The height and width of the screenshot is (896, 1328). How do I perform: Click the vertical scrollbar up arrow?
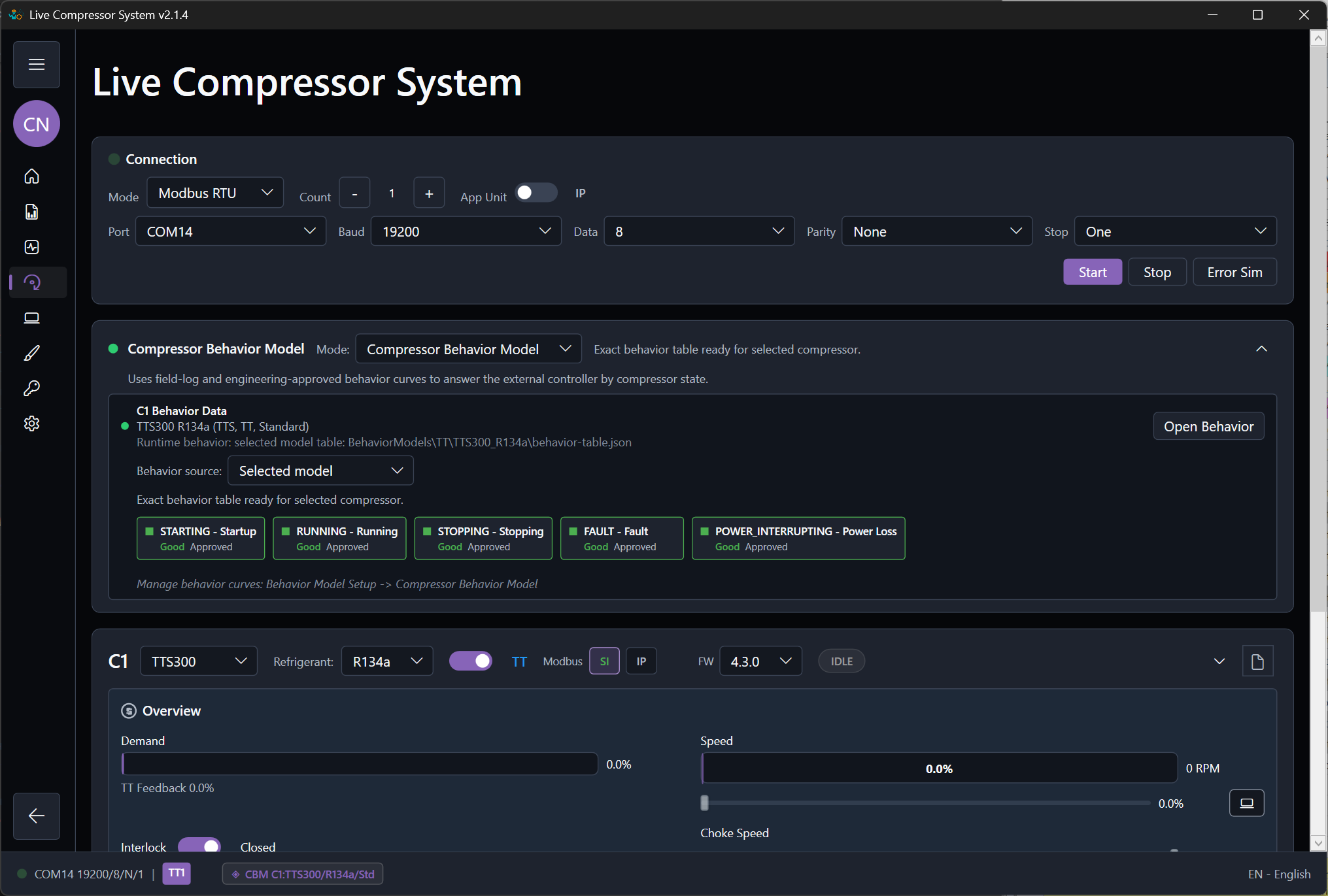[1318, 39]
